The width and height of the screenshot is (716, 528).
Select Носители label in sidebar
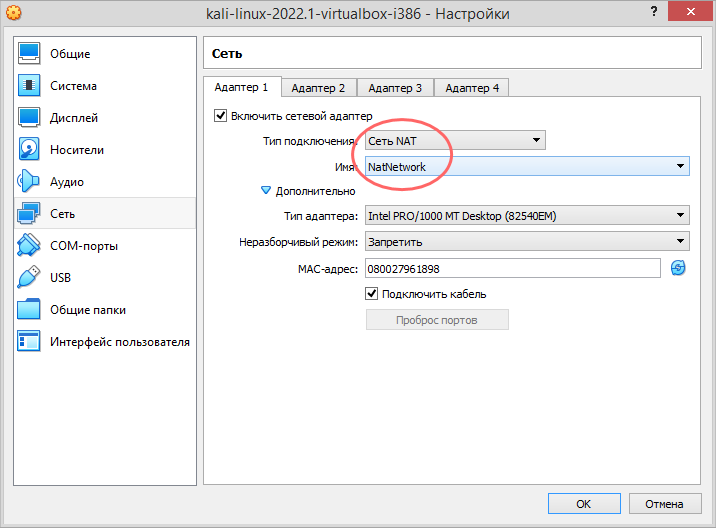tap(77, 150)
